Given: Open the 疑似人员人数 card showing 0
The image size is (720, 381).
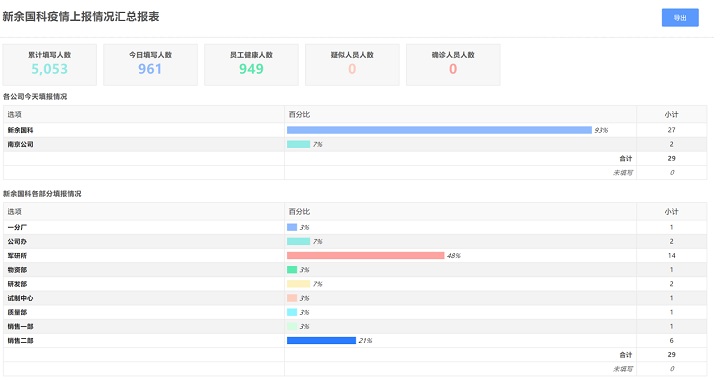Looking at the screenshot, I should click(x=352, y=65).
